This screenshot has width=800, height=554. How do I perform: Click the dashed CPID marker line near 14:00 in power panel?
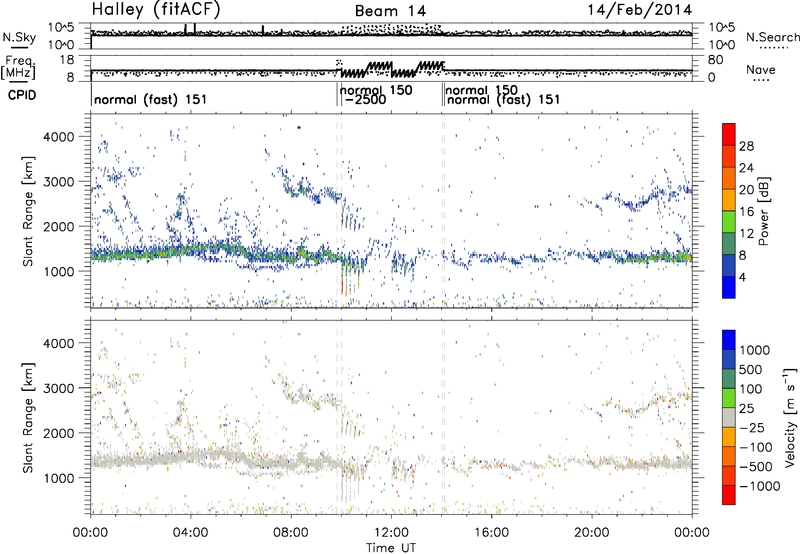443,211
